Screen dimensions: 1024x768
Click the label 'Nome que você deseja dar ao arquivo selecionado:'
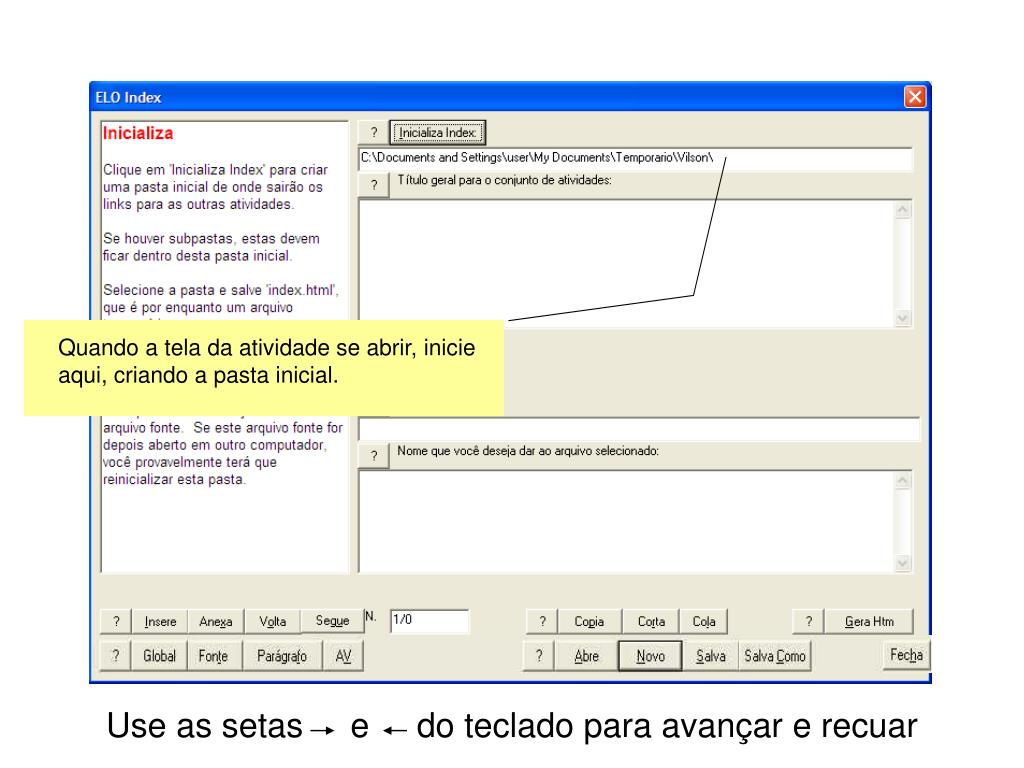[528, 451]
